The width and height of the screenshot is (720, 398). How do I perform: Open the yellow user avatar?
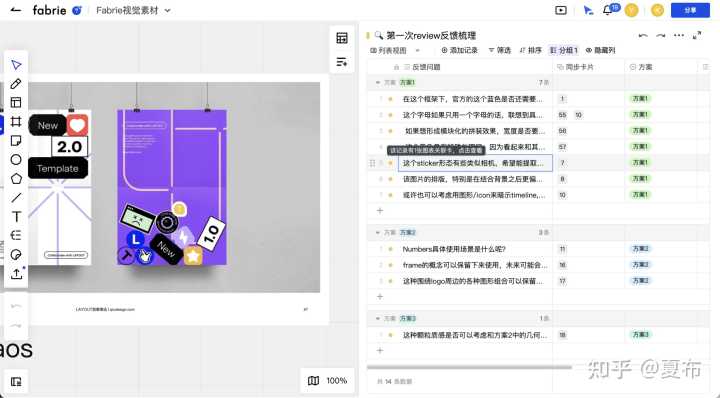point(632,10)
